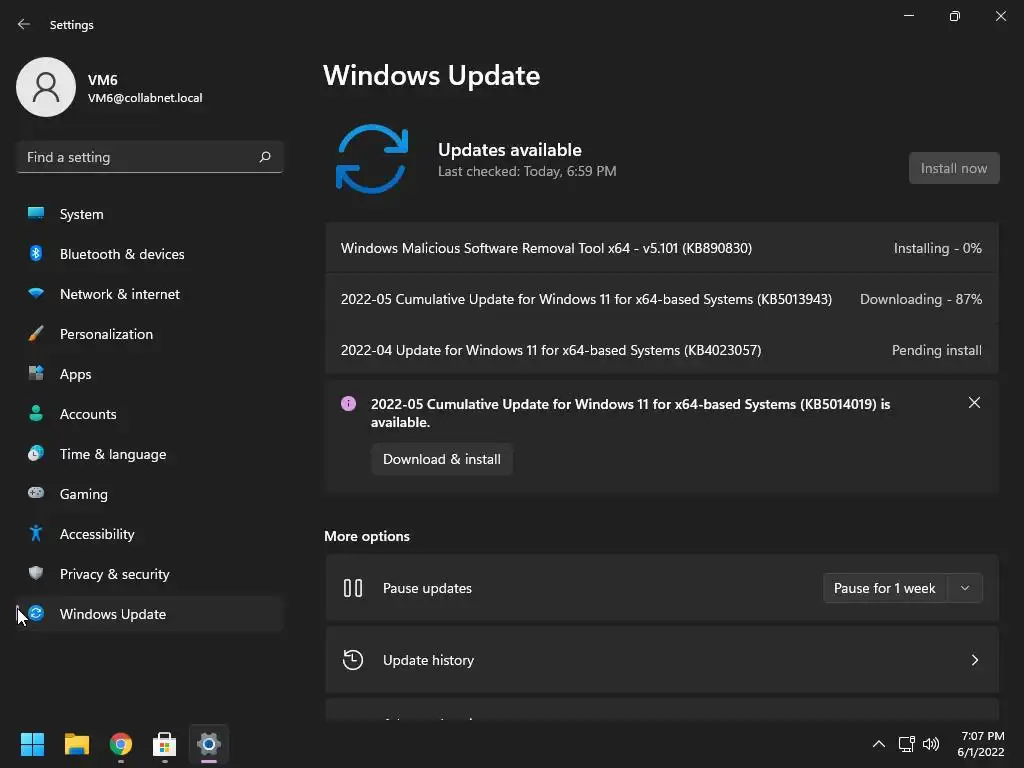Viewport: 1024px width, 768px height.
Task: Click the System monitor icon
Action: coord(36,213)
